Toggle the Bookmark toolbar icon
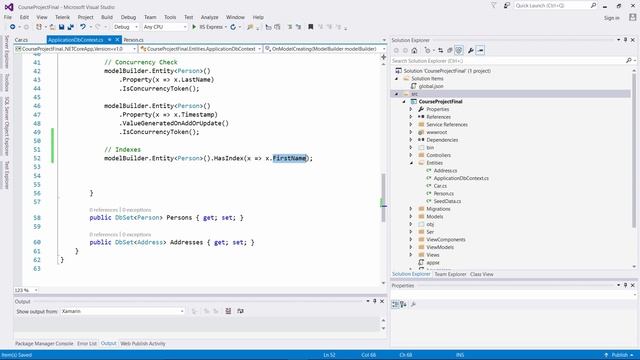 point(311,27)
